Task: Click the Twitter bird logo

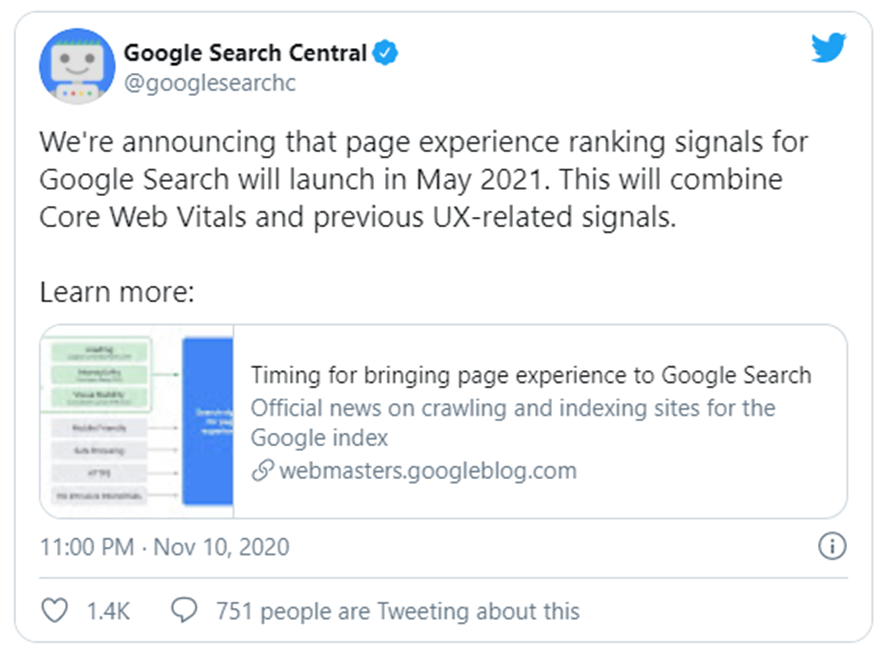Action: (828, 49)
